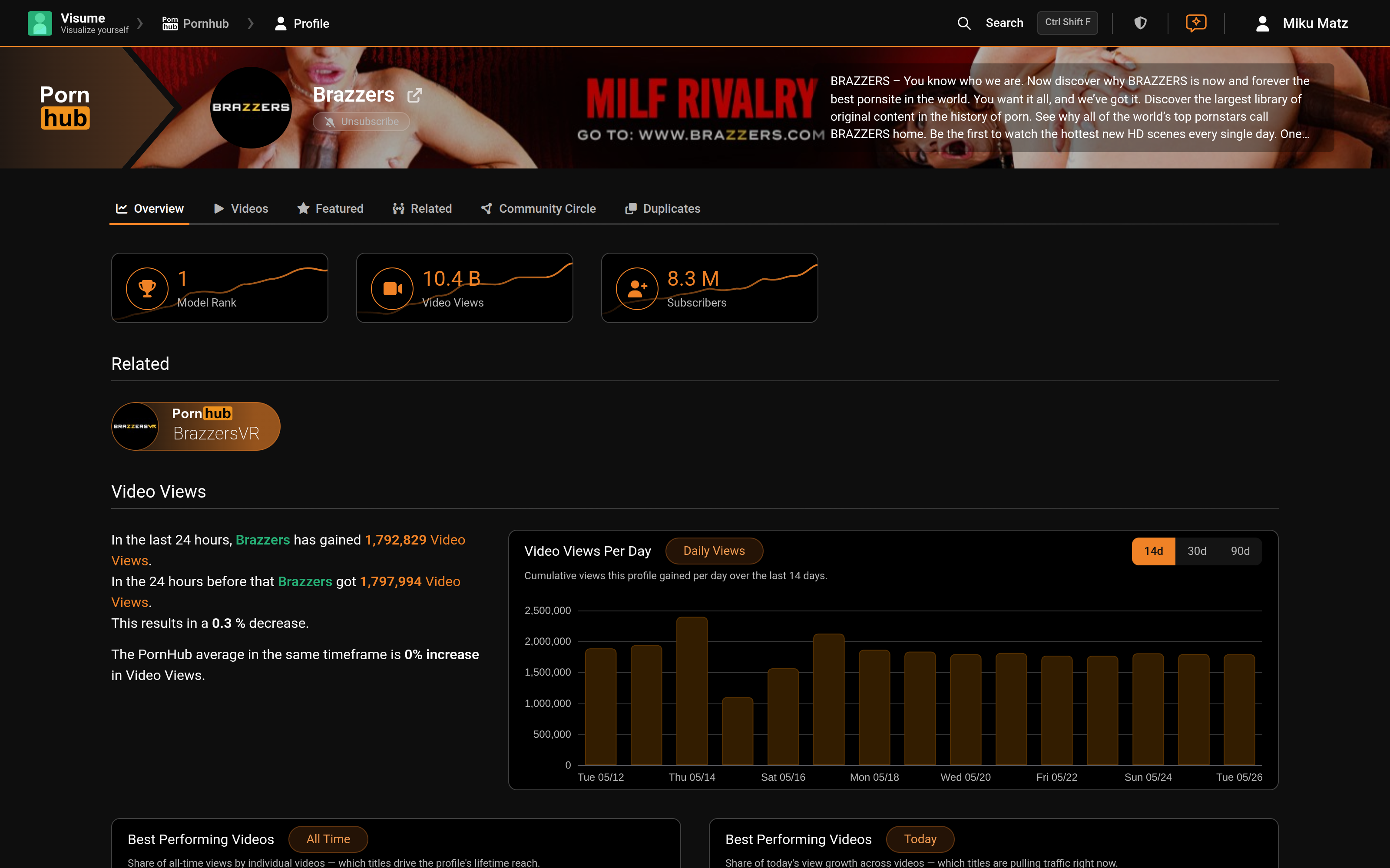Click the Video Views camera icon
1390x868 pixels.
coord(392,288)
